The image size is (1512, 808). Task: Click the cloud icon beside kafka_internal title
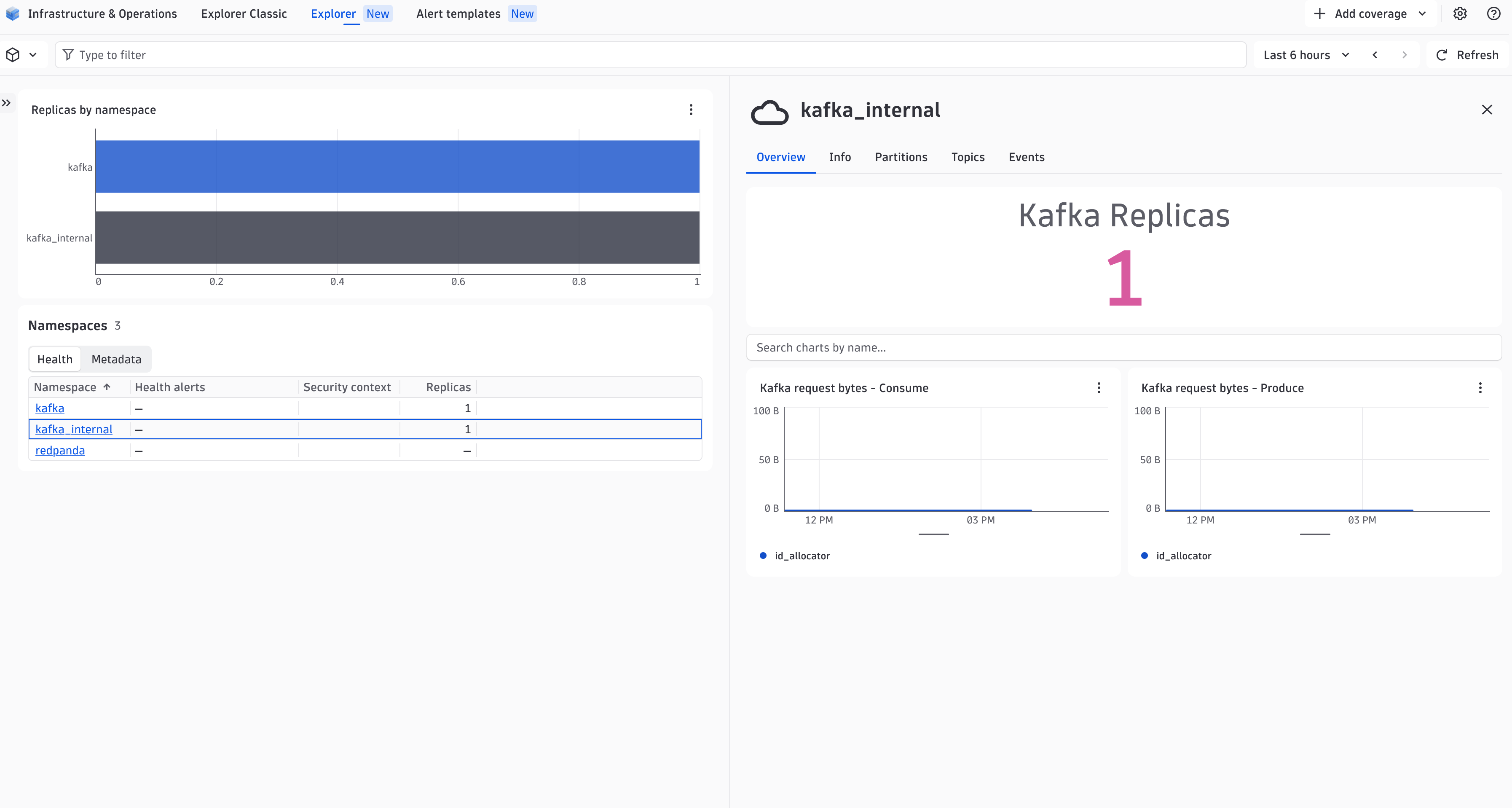click(x=769, y=112)
